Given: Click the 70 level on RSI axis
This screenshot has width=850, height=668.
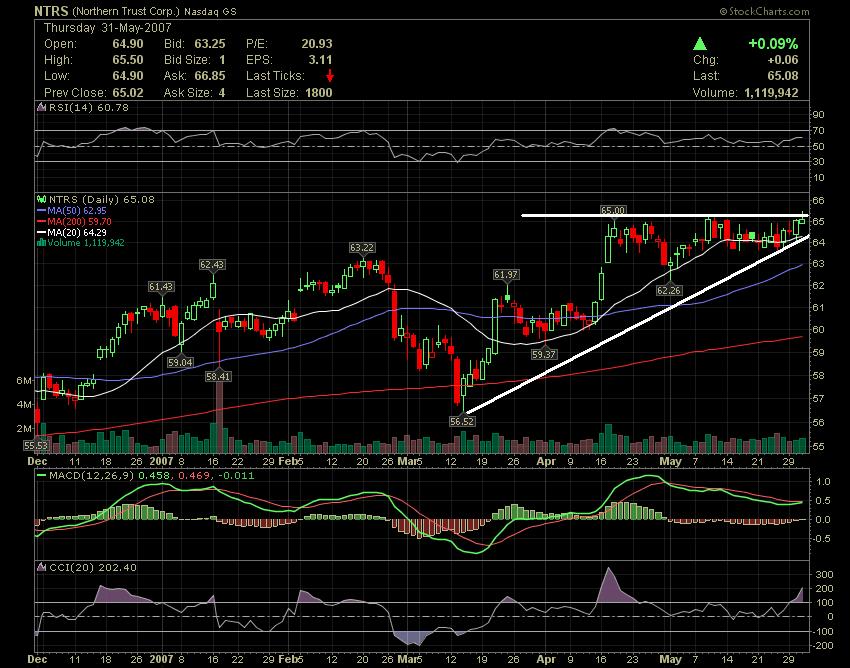Looking at the screenshot, I should [819, 131].
